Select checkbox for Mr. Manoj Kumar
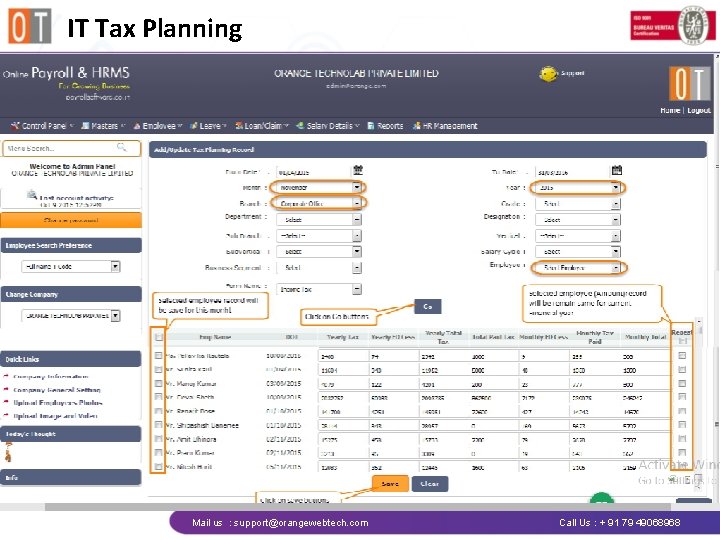Viewport: 720px width, 540px height. tap(158, 383)
